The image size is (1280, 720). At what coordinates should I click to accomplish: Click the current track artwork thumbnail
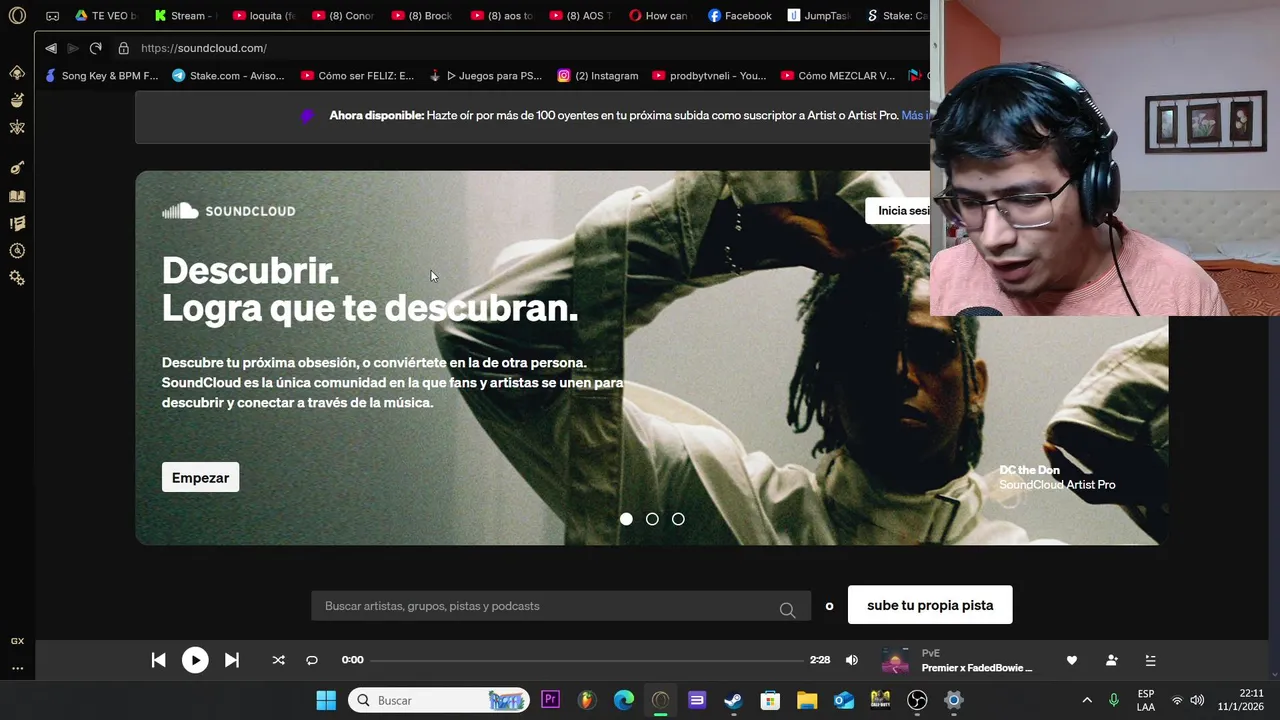[895, 660]
